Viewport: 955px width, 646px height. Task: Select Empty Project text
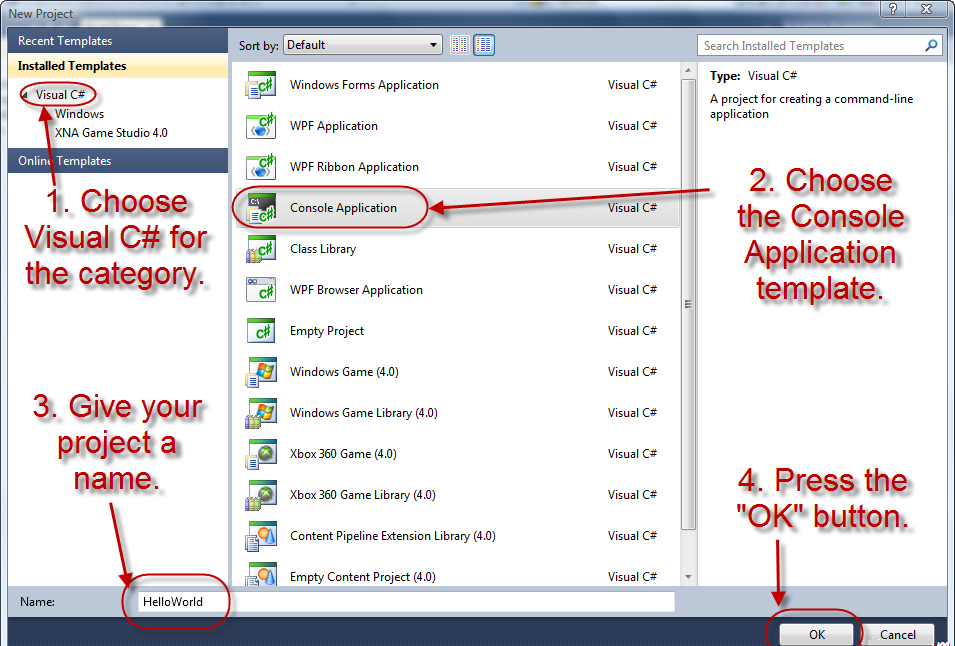tap(327, 331)
